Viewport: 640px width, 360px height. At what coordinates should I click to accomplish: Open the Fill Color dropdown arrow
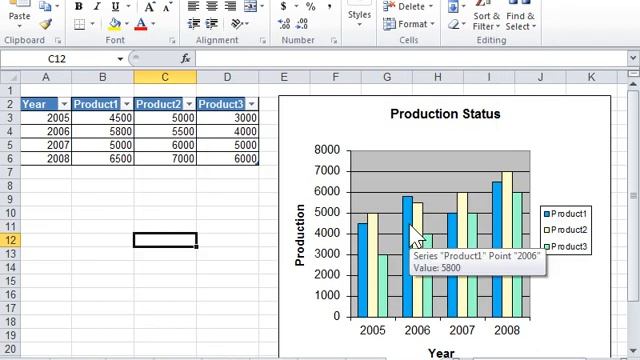click(x=127, y=24)
